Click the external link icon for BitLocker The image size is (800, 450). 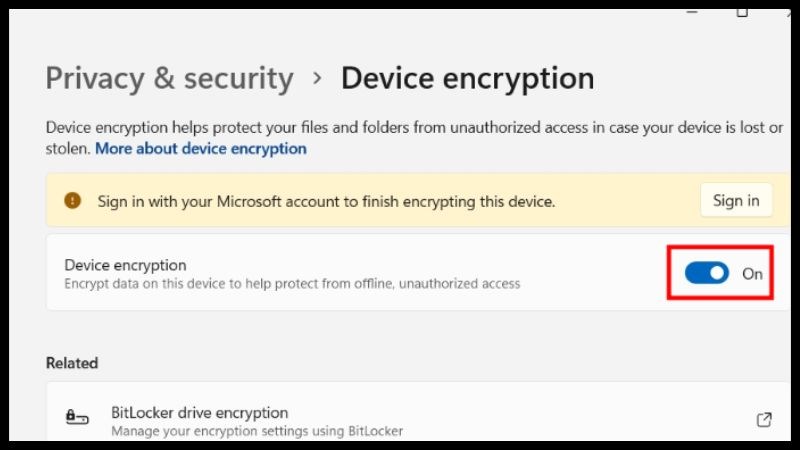[764, 419]
